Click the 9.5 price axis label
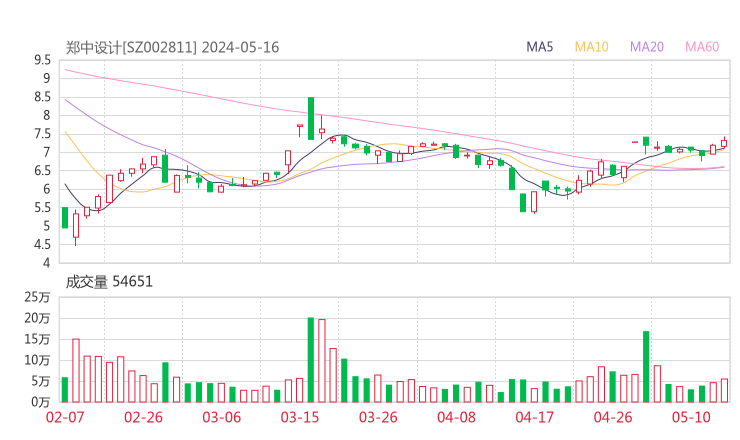This screenshot has height=440, width=740. 42,60
